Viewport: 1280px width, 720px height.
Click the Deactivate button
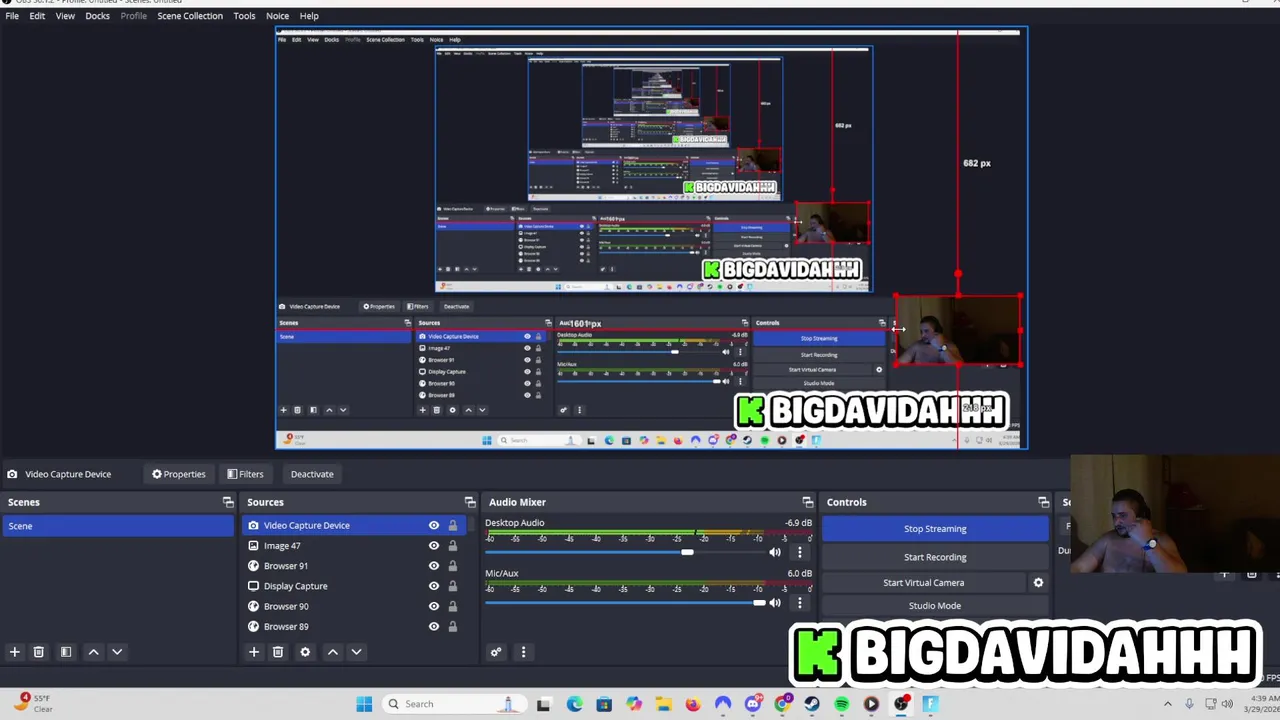[312, 474]
